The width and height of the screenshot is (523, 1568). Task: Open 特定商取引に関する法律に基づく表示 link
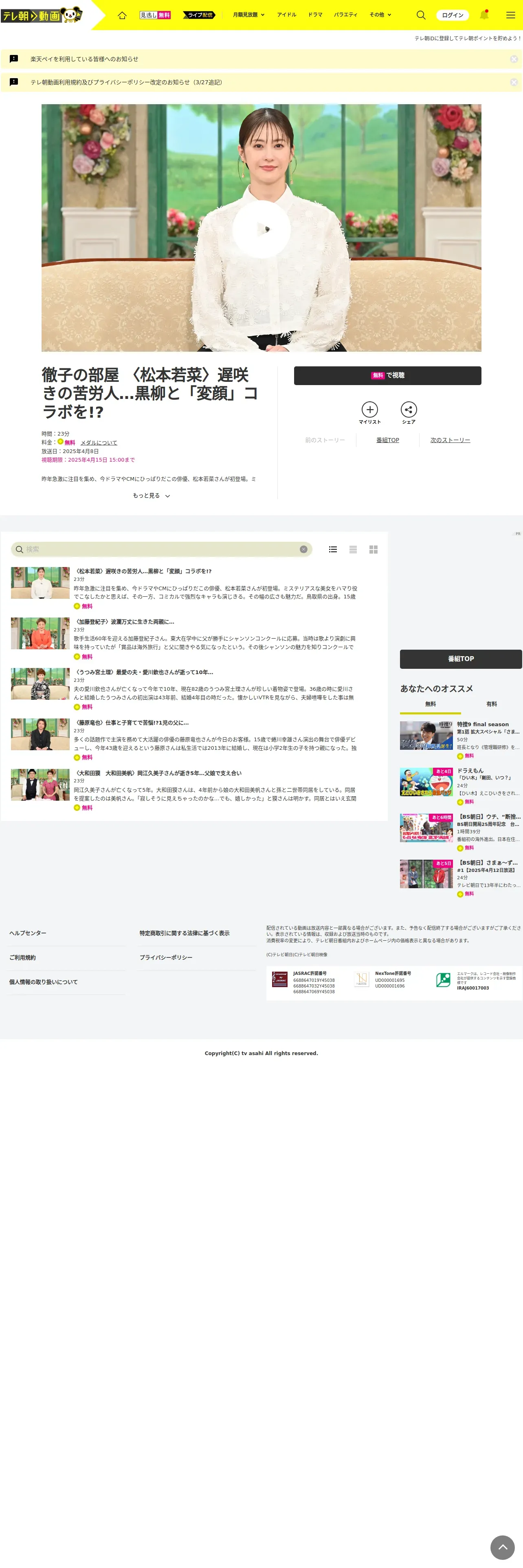(185, 933)
